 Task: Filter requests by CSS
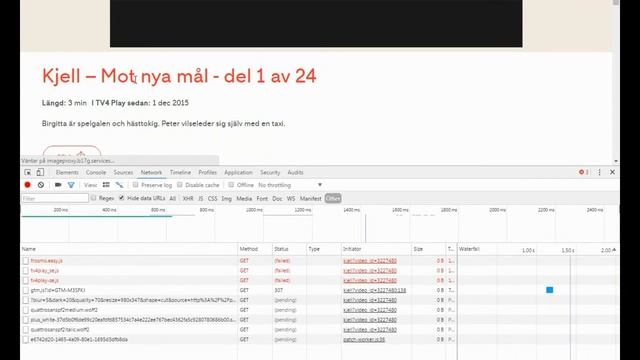coord(213,198)
